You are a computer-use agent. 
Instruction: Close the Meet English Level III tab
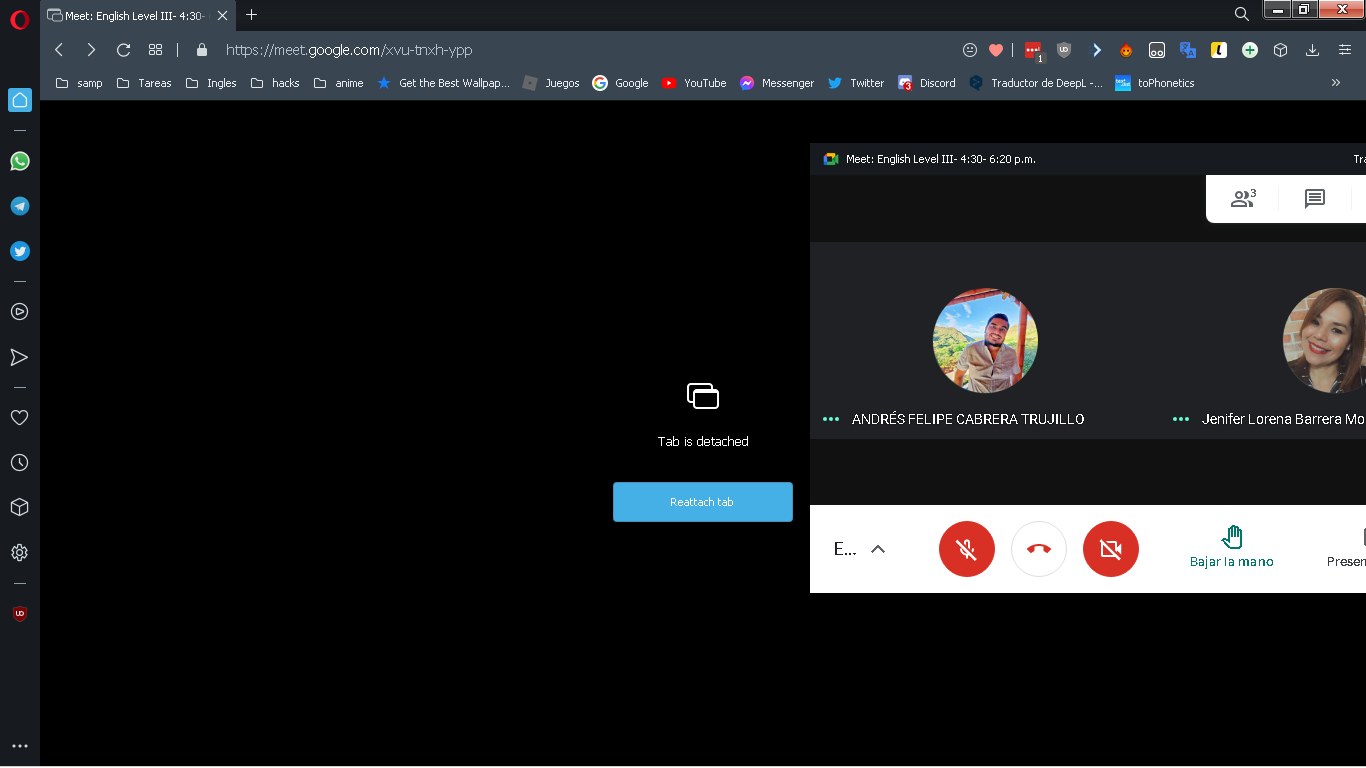click(x=223, y=15)
